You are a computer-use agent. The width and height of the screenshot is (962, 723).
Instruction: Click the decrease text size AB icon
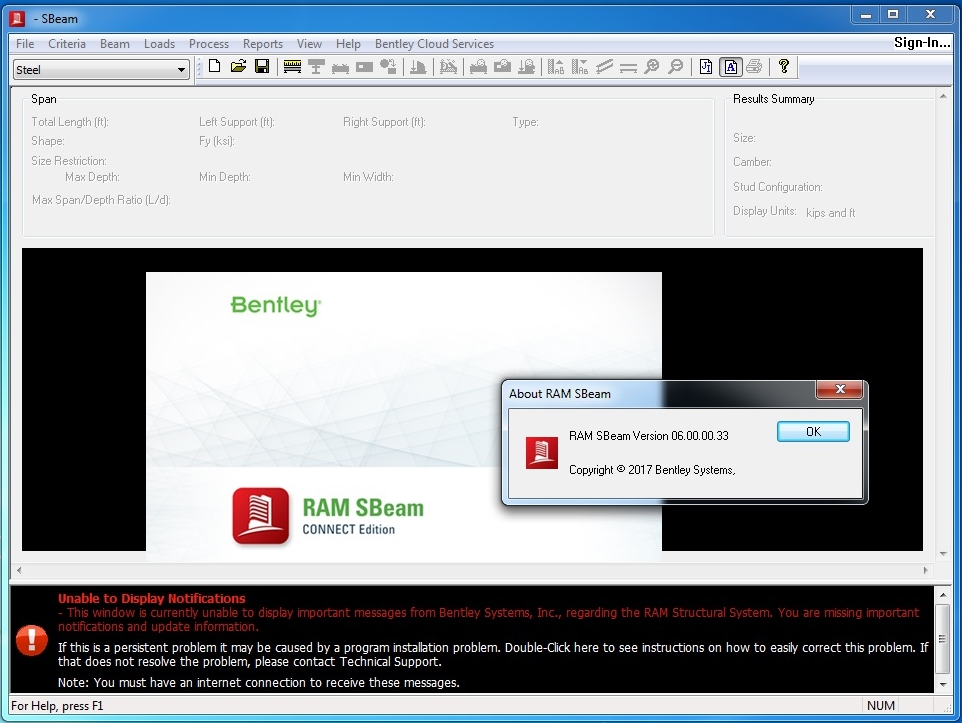580,67
